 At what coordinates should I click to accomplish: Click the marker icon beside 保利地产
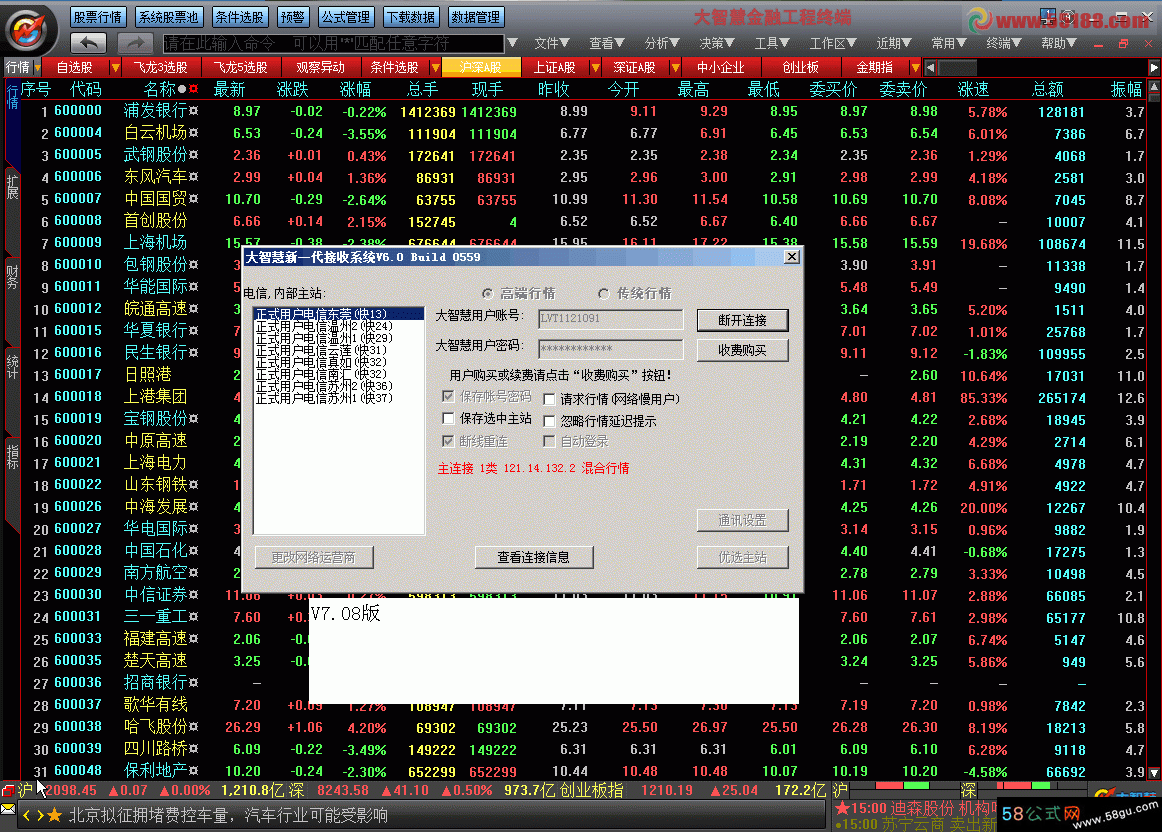tap(193, 771)
